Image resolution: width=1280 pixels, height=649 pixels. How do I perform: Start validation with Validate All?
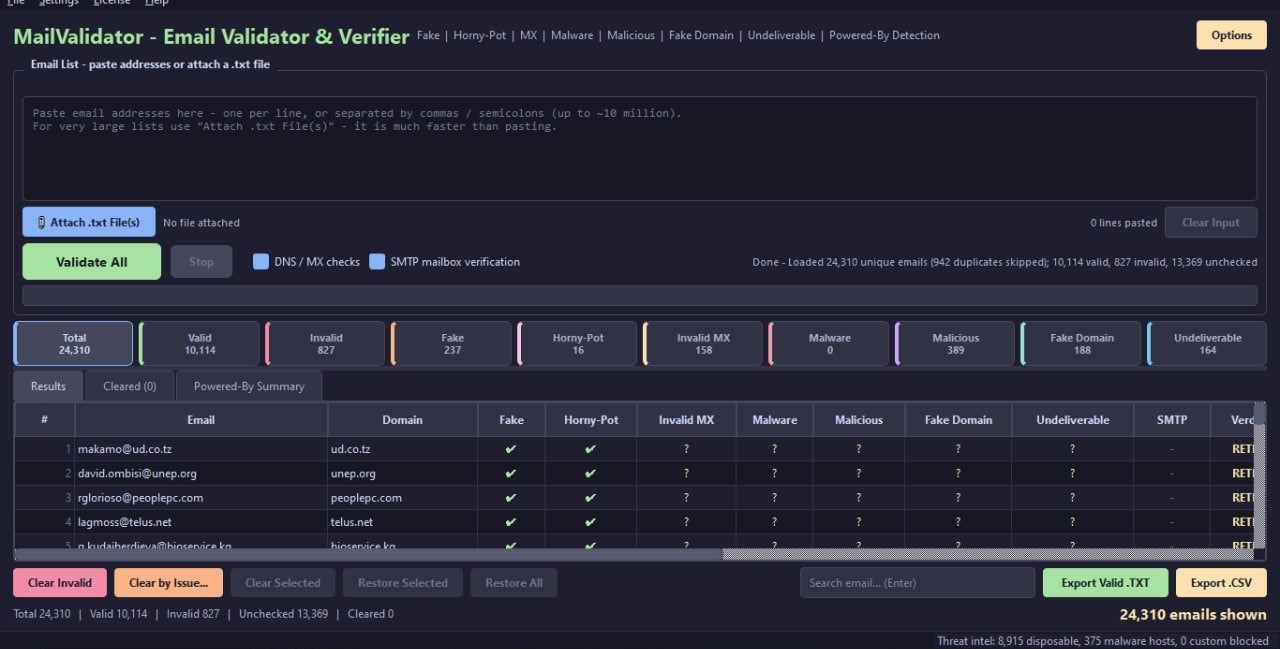(x=91, y=262)
